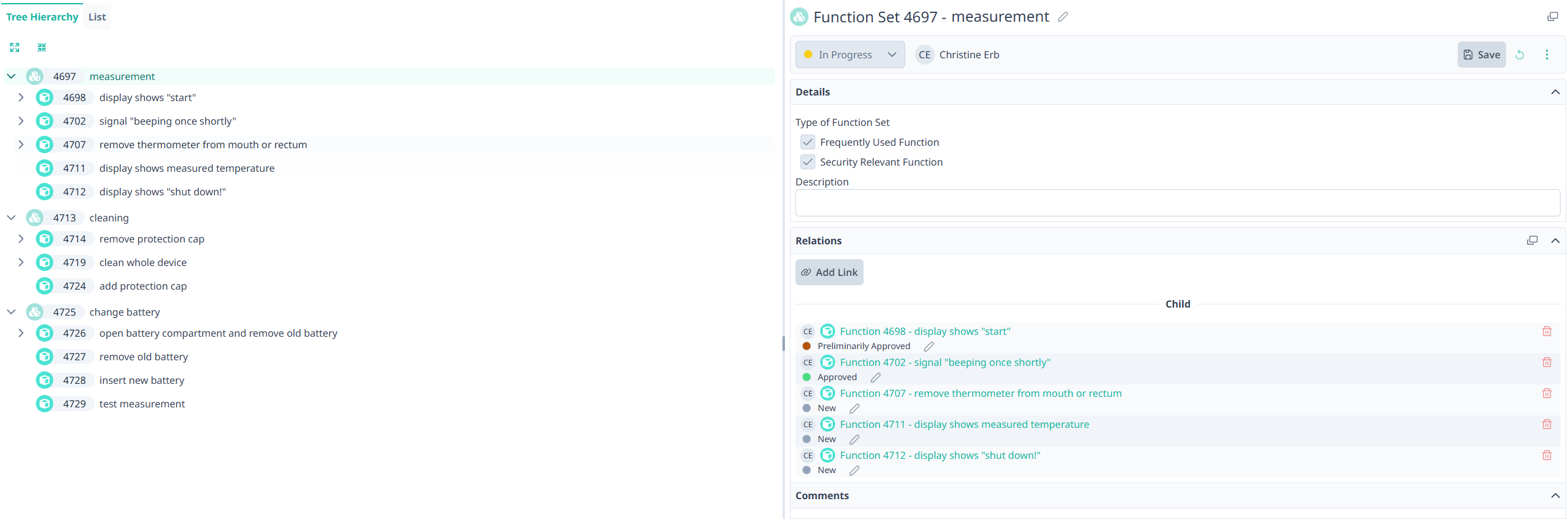Click the function set icon beside the detail title
This screenshot has height=519, width=1568.
pyautogui.click(x=799, y=17)
